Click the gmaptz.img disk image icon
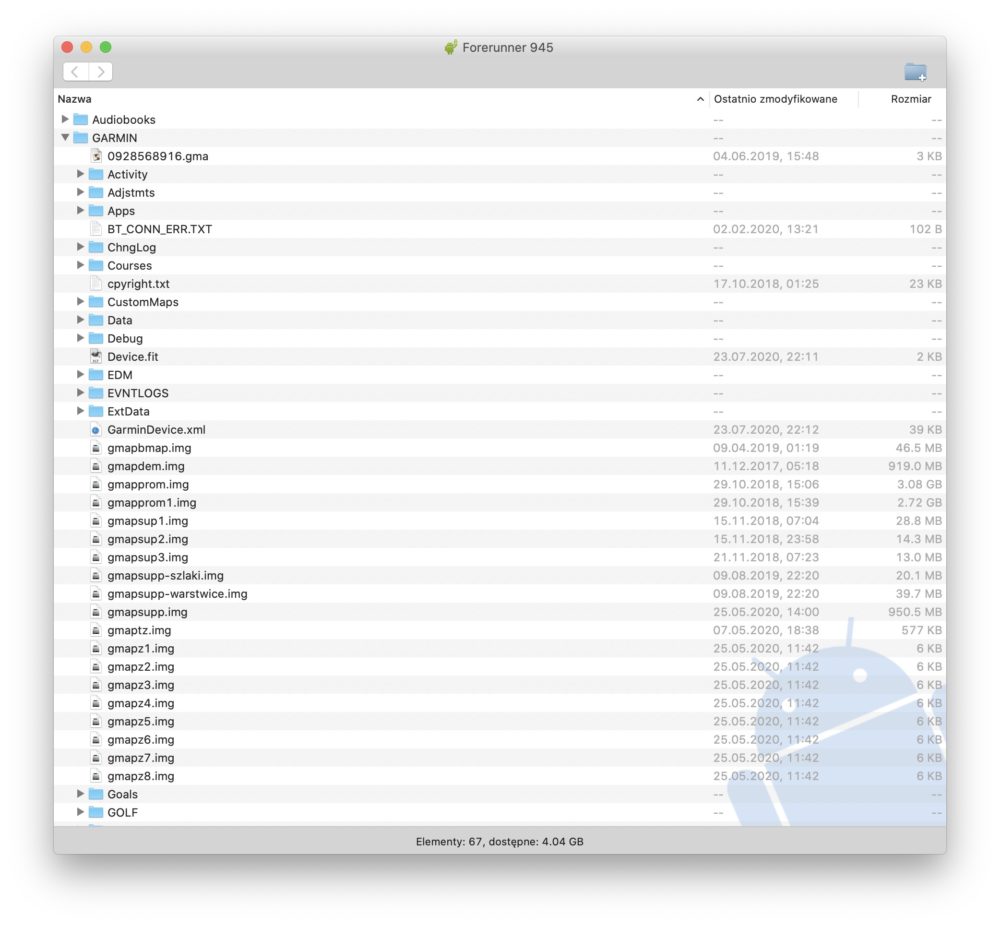 (x=96, y=630)
